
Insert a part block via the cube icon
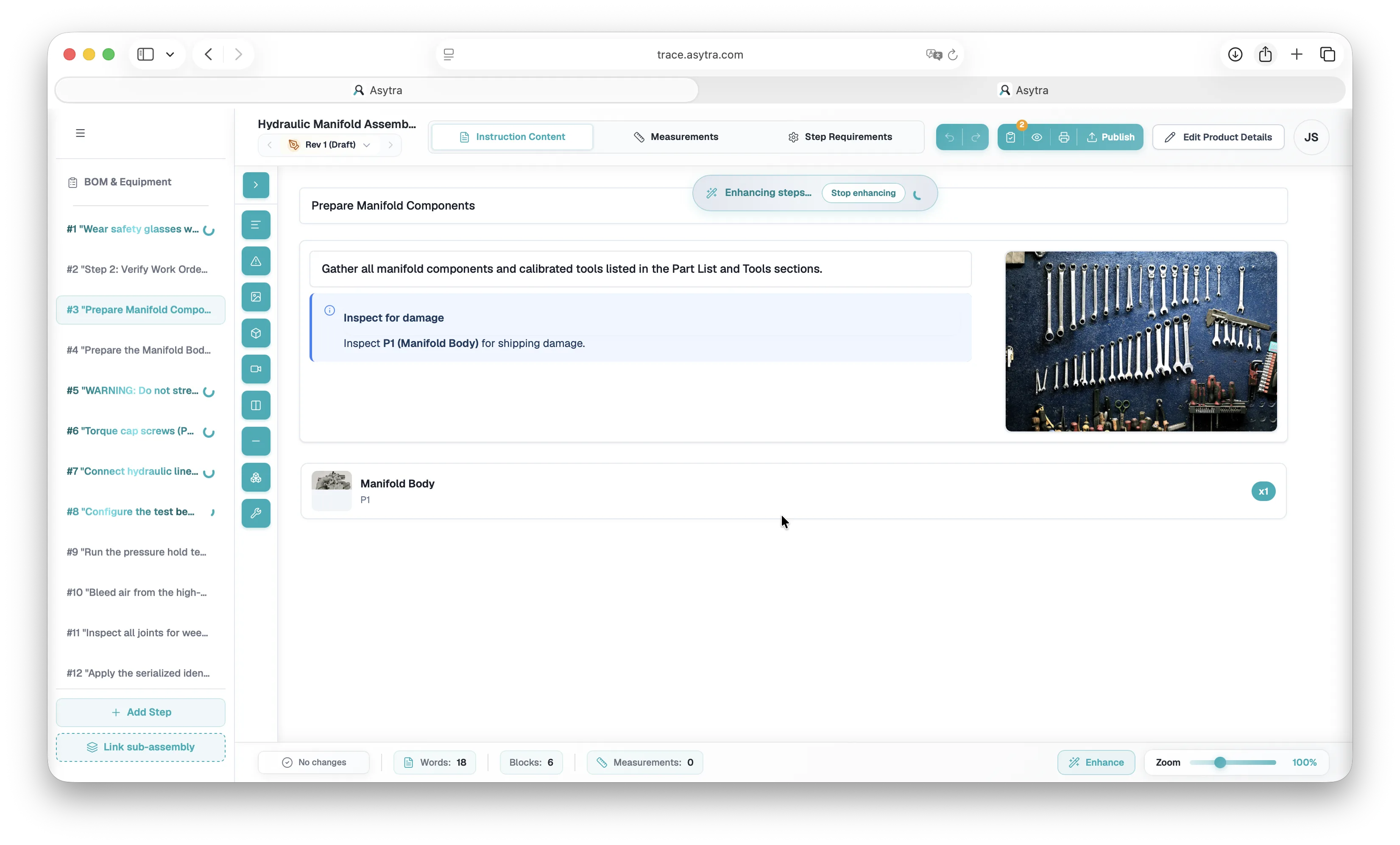coord(256,333)
